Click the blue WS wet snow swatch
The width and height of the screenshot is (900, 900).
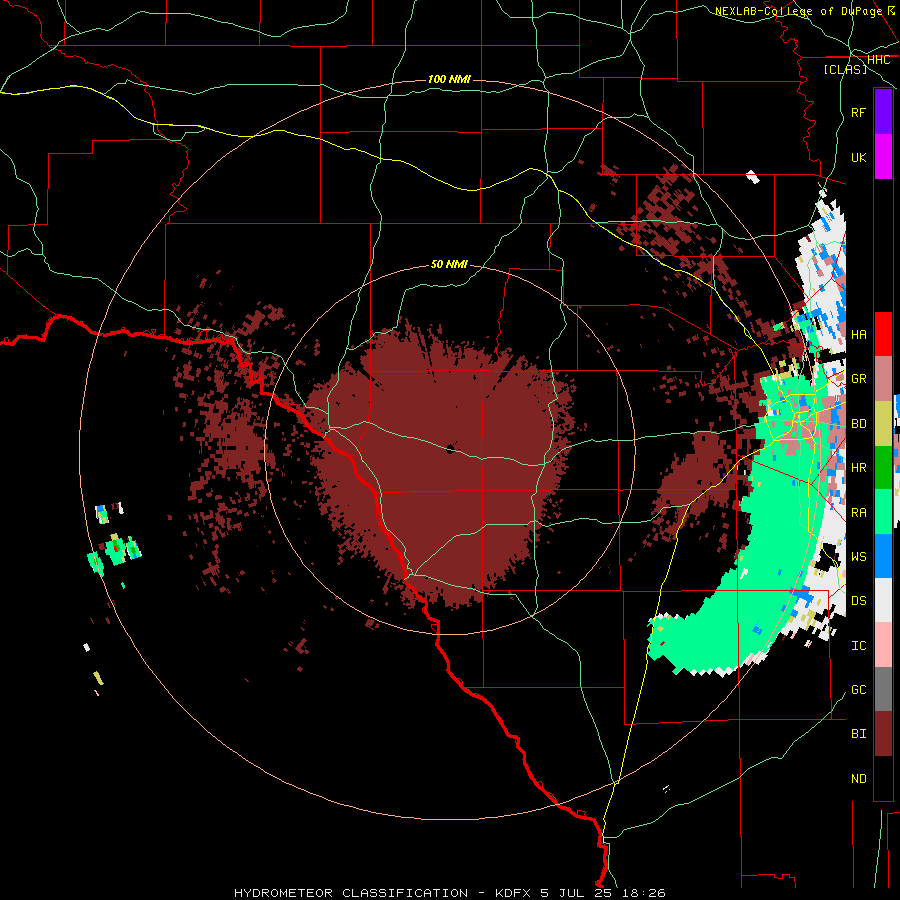[883, 556]
